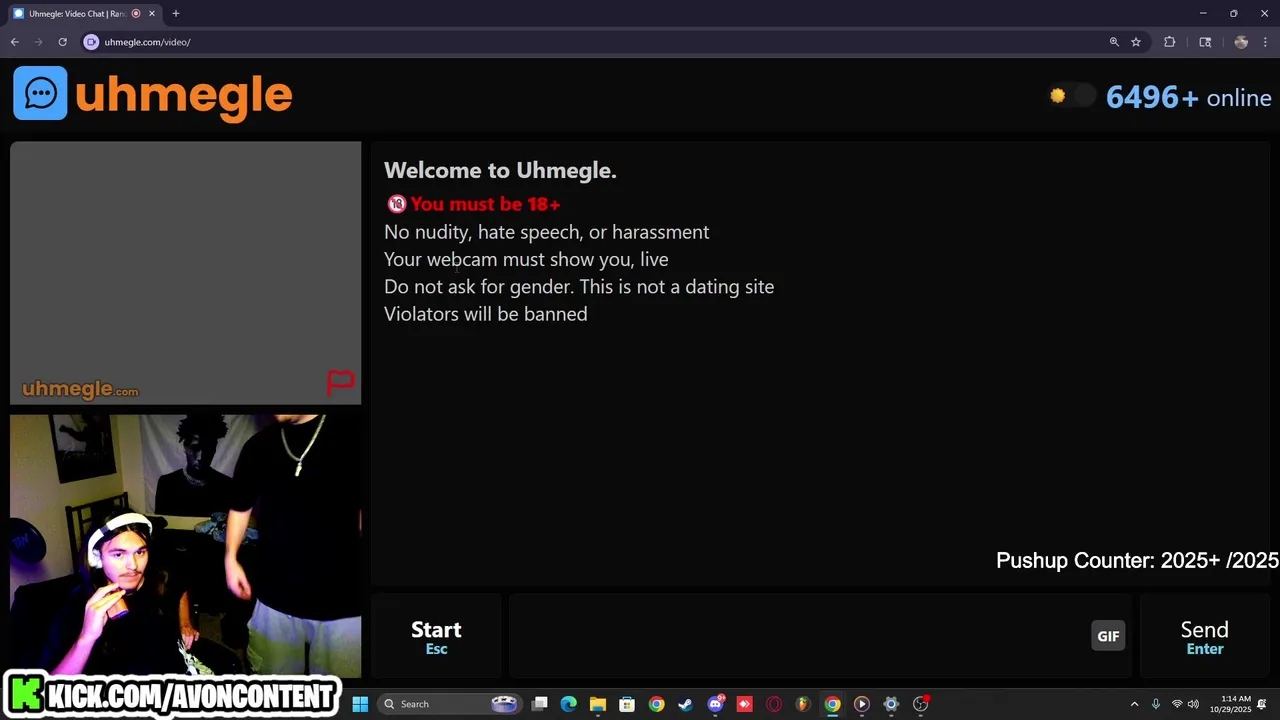Click the camera site info icon in address bar

tap(91, 42)
